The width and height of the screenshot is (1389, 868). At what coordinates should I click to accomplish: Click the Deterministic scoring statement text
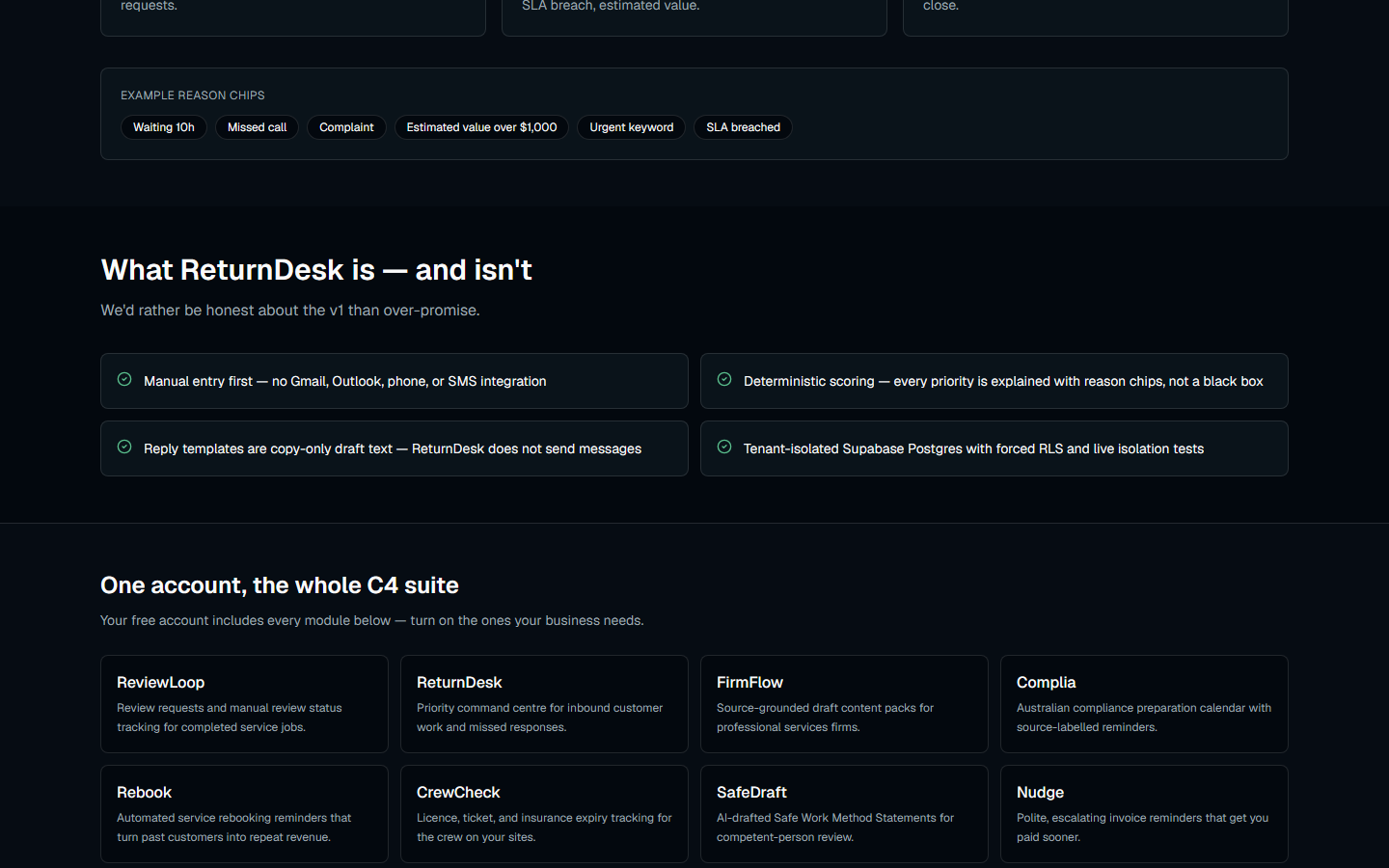click(x=1003, y=381)
